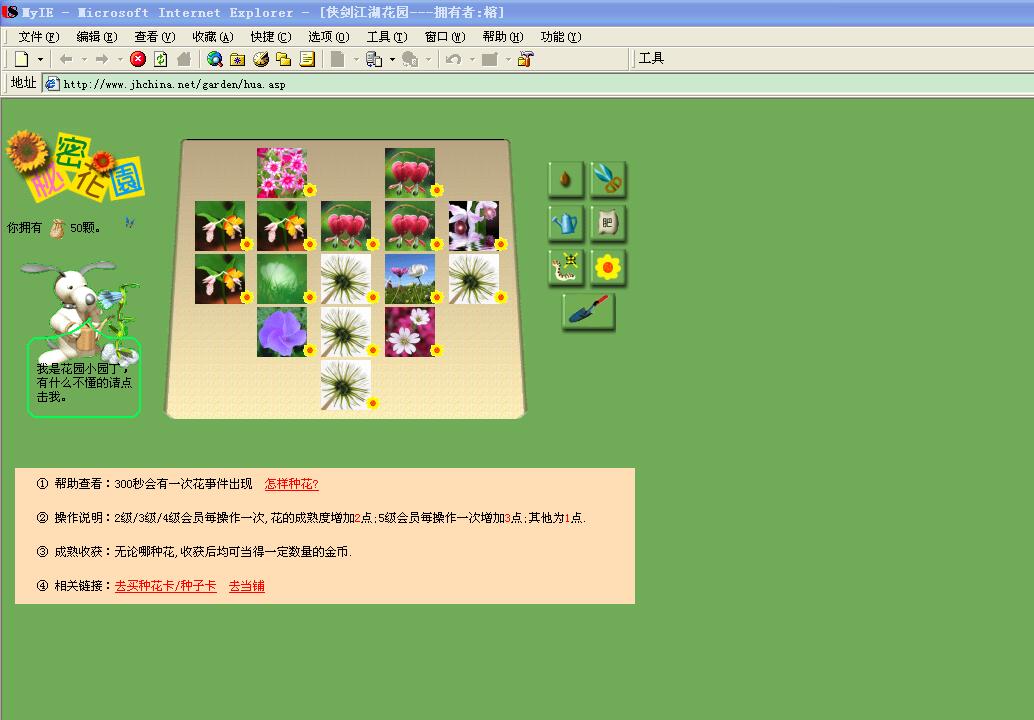Click the yellow notepad icon in toolbar
This screenshot has width=1034, height=720.
(307, 59)
